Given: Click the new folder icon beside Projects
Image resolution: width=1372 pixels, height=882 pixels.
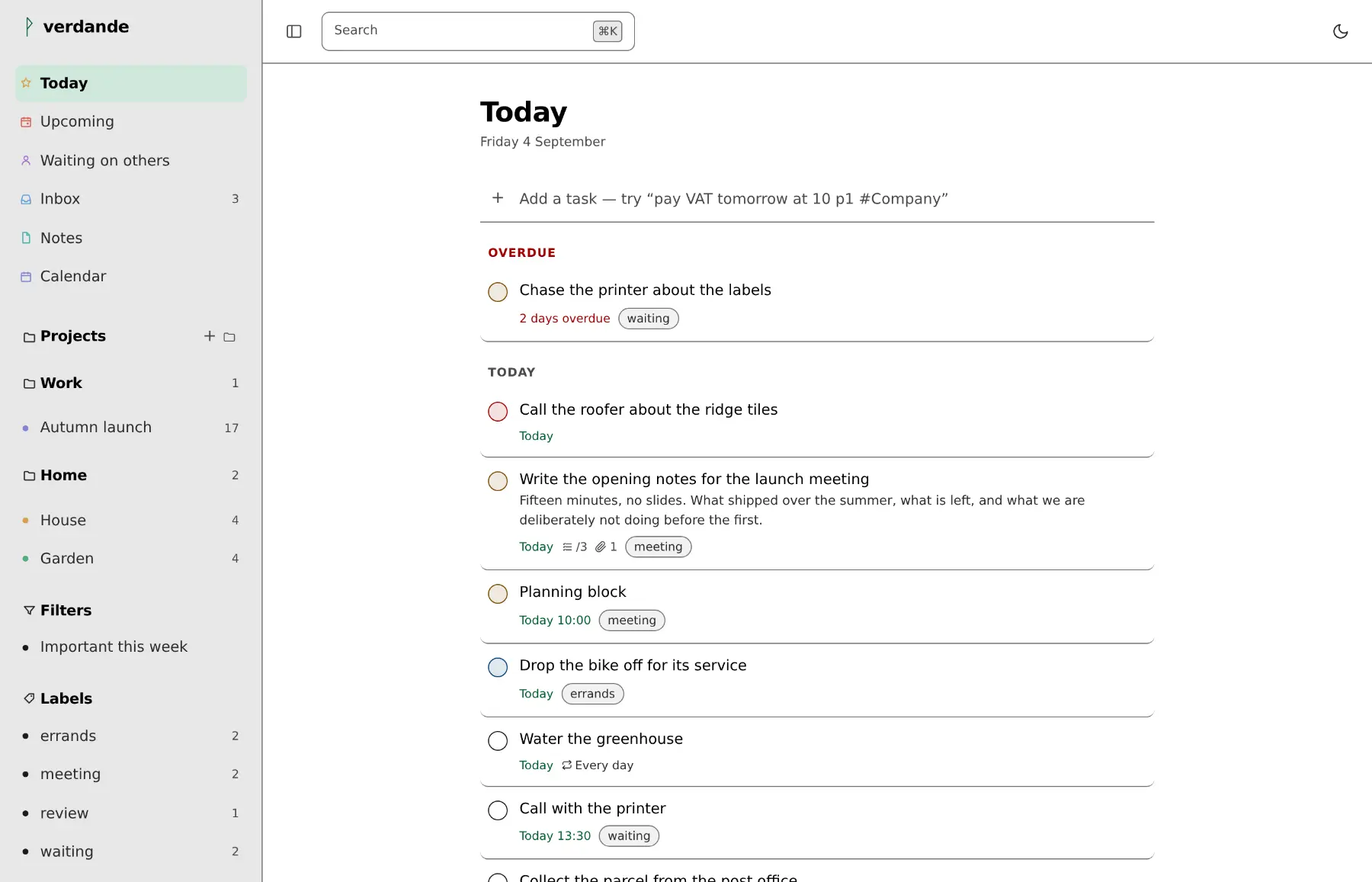Looking at the screenshot, I should click(229, 336).
